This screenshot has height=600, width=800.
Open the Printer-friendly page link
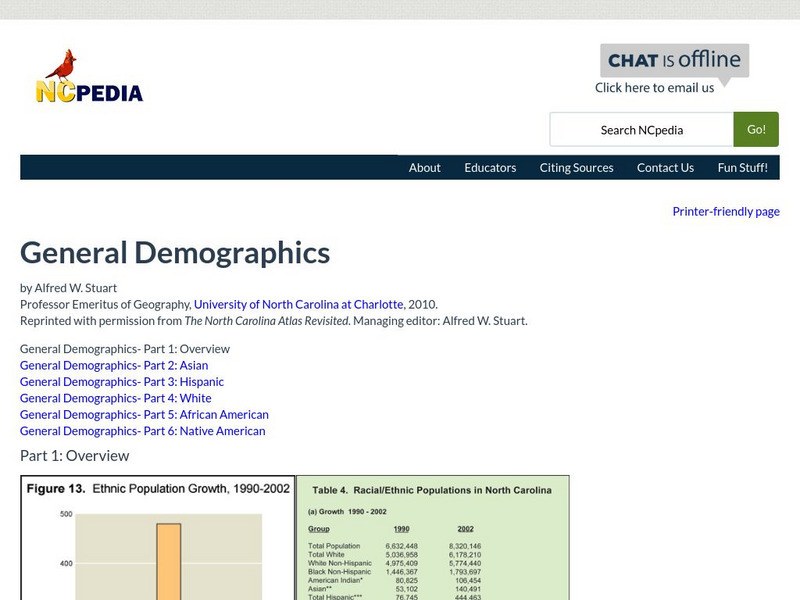727,211
